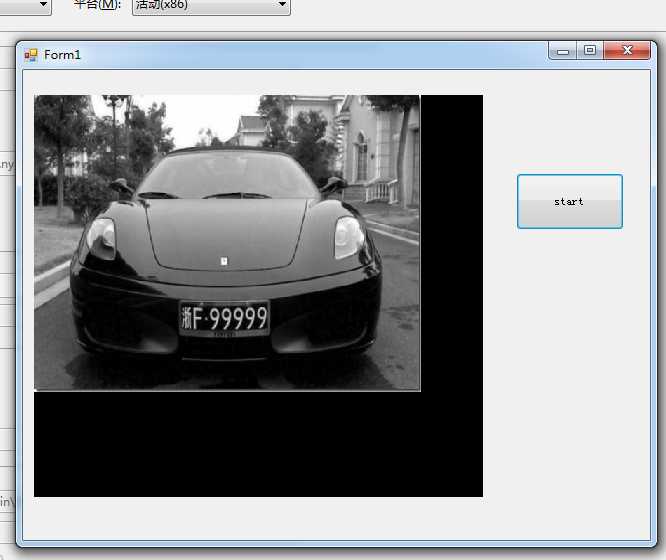This screenshot has height=560, width=666.
Task: Close the Form1 window
Action: click(627, 51)
